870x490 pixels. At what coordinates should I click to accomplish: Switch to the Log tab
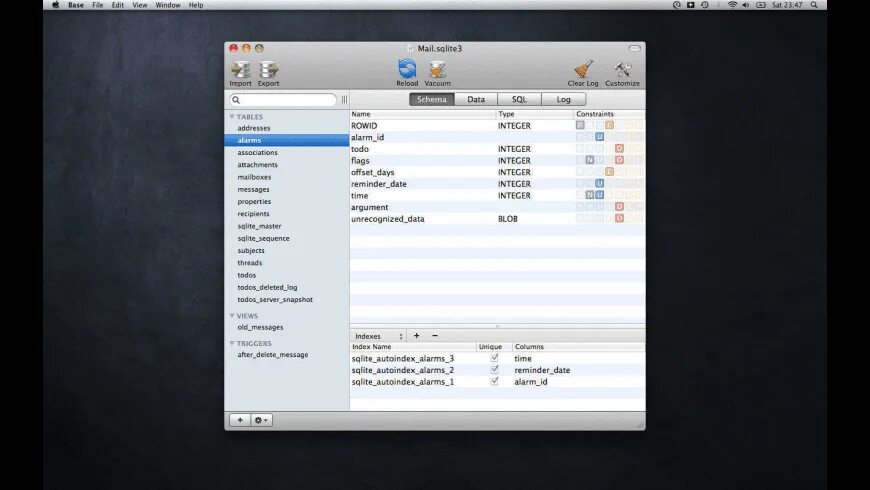(564, 99)
